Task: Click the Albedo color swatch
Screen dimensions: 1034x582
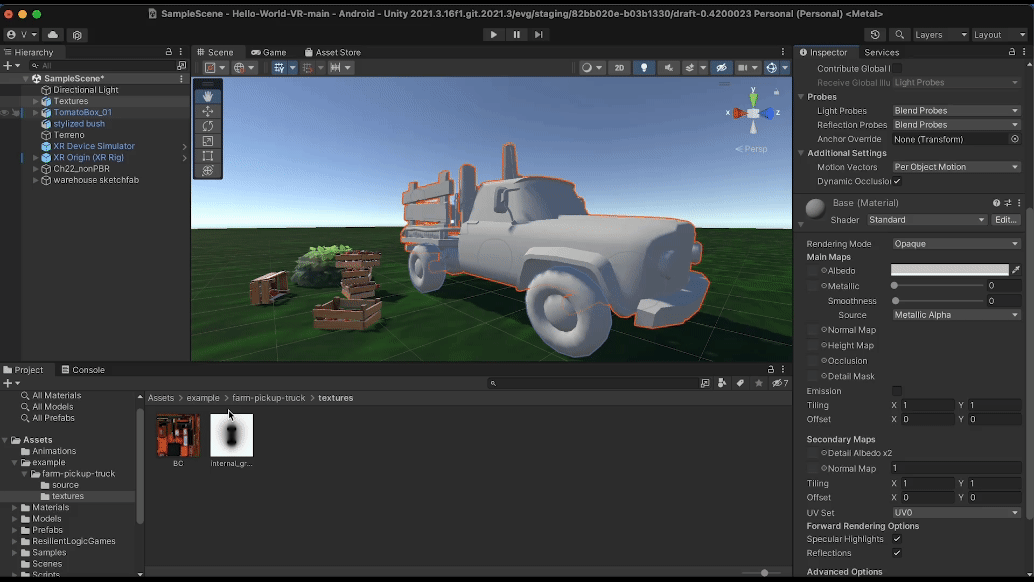Action: tap(949, 270)
